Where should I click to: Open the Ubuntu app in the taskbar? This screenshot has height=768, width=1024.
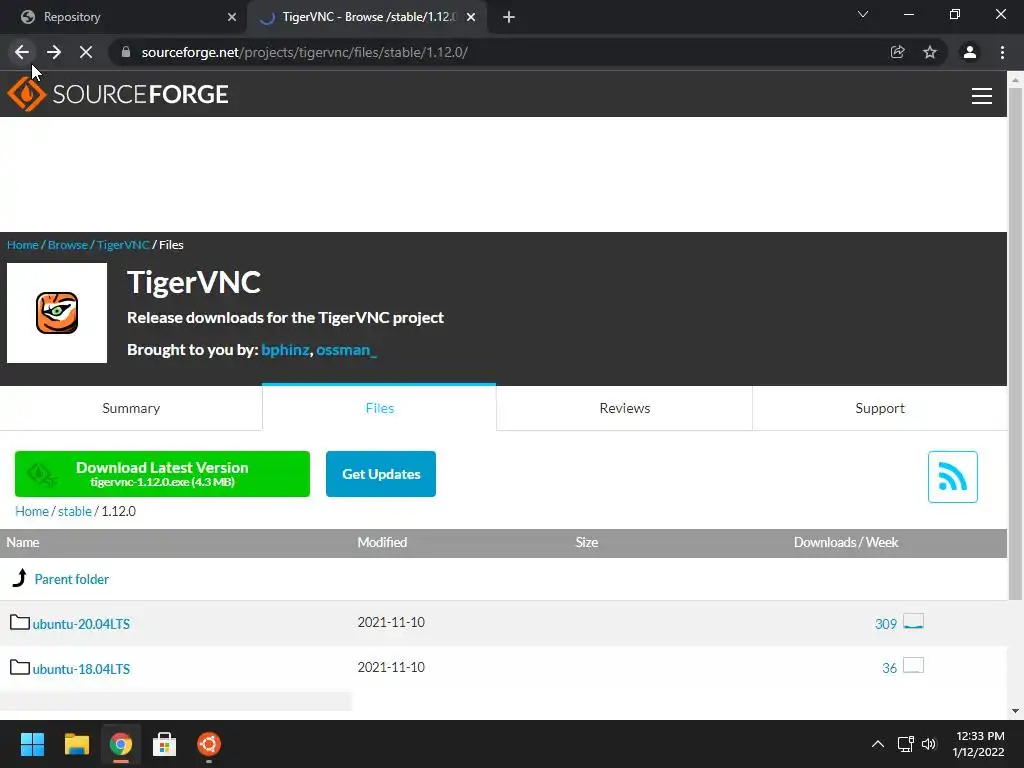tap(209, 744)
